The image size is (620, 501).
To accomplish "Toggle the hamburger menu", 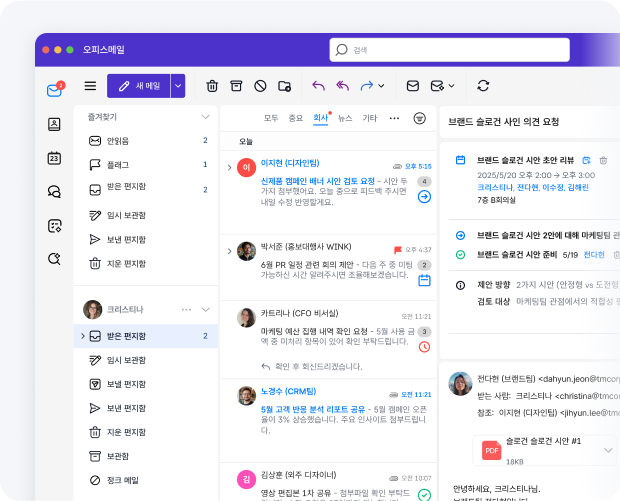I will pyautogui.click(x=90, y=86).
